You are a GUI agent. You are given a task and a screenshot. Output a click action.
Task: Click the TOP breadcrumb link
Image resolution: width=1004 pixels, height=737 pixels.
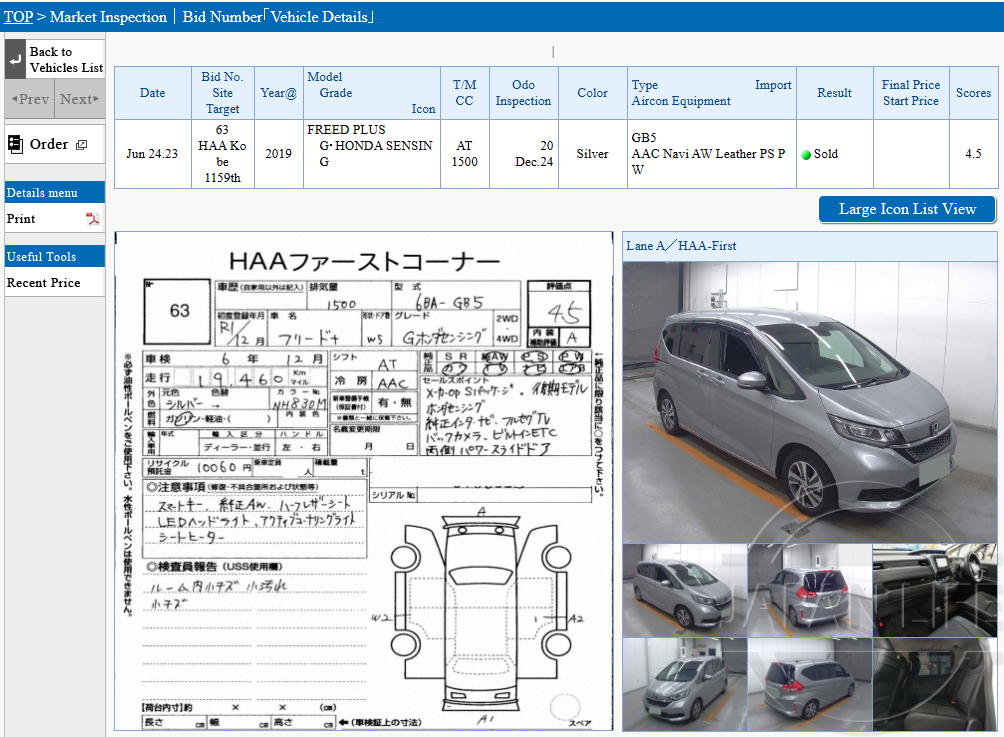click(x=17, y=16)
